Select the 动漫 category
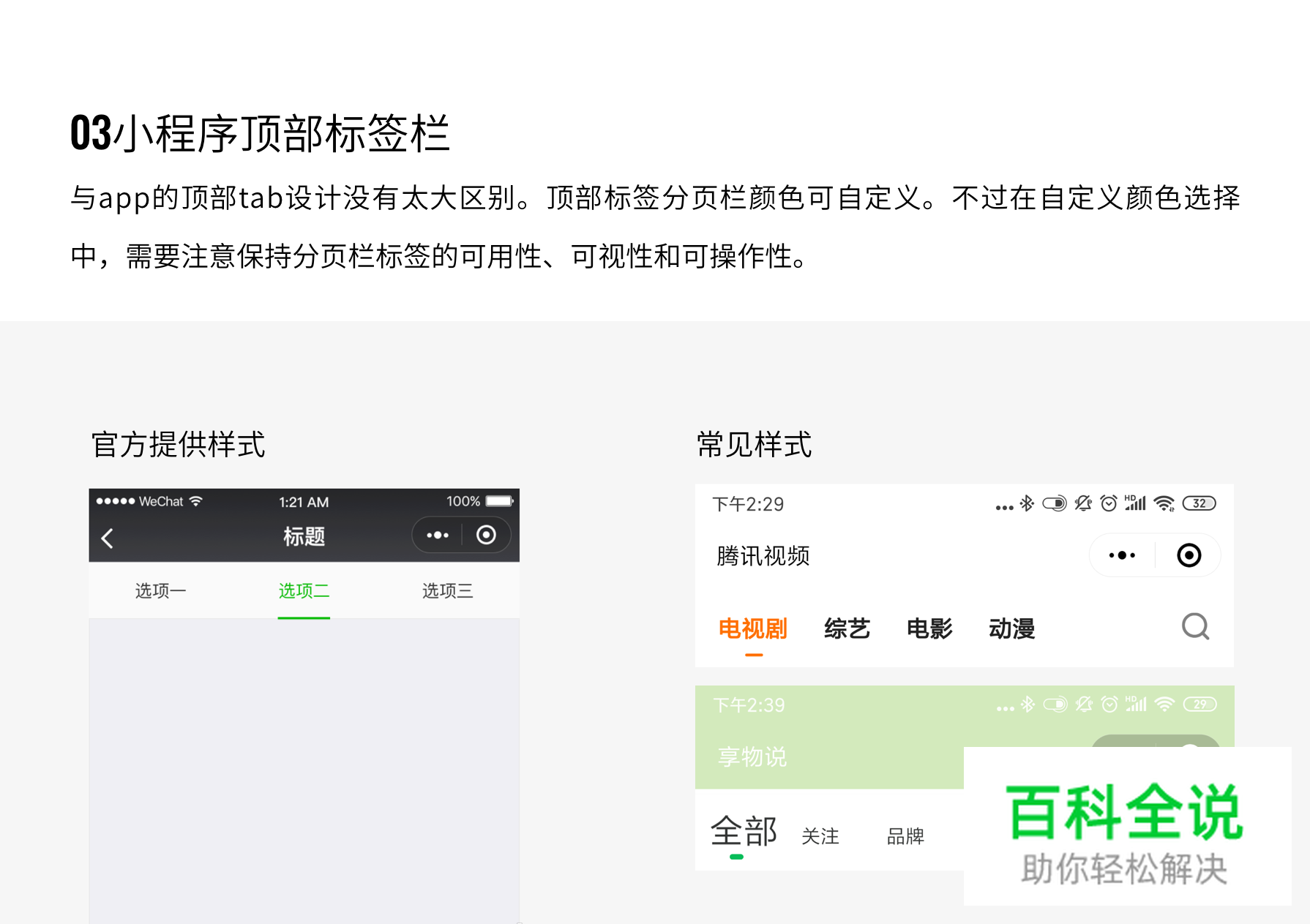 pyautogui.click(x=1012, y=628)
